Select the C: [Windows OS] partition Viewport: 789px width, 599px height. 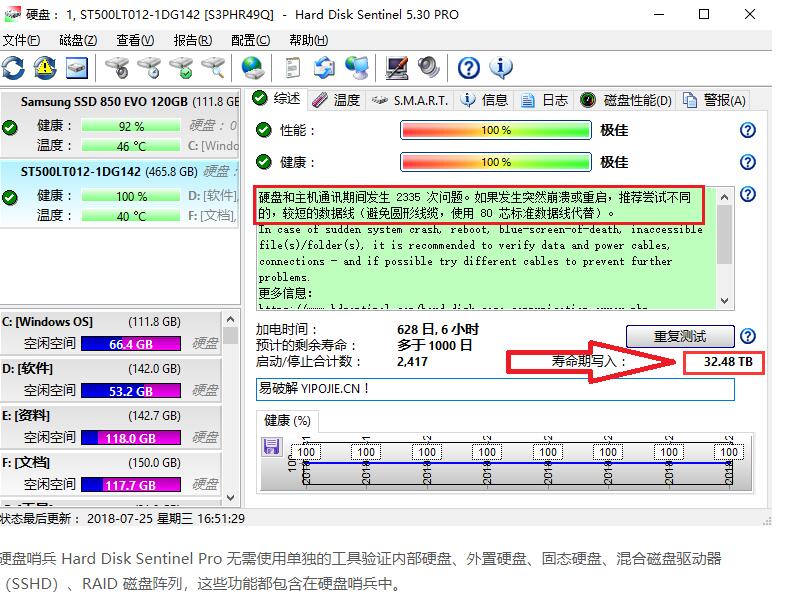111,332
